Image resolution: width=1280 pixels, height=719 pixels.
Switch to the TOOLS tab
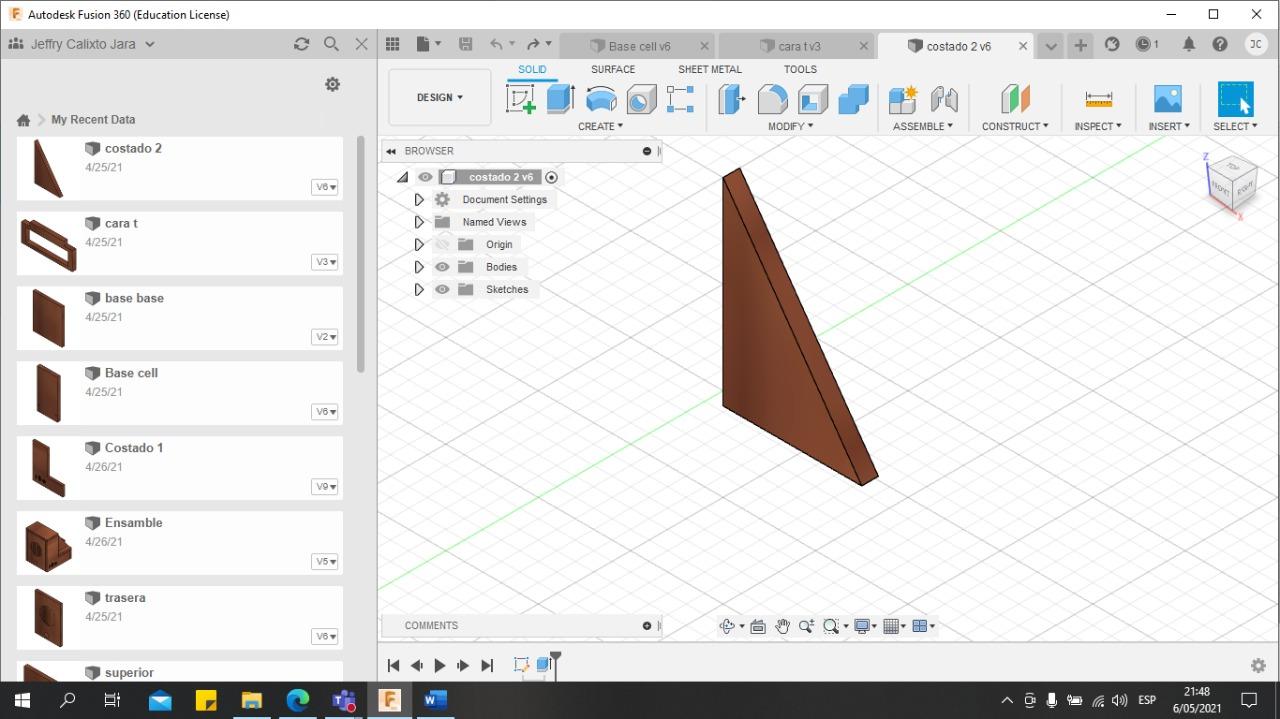tap(800, 69)
